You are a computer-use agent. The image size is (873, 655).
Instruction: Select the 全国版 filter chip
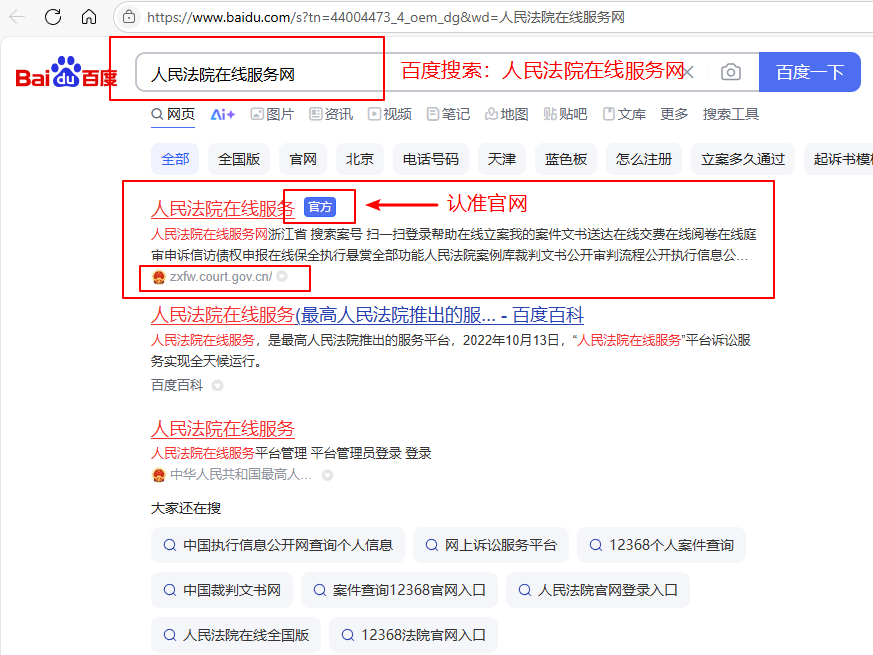(239, 159)
